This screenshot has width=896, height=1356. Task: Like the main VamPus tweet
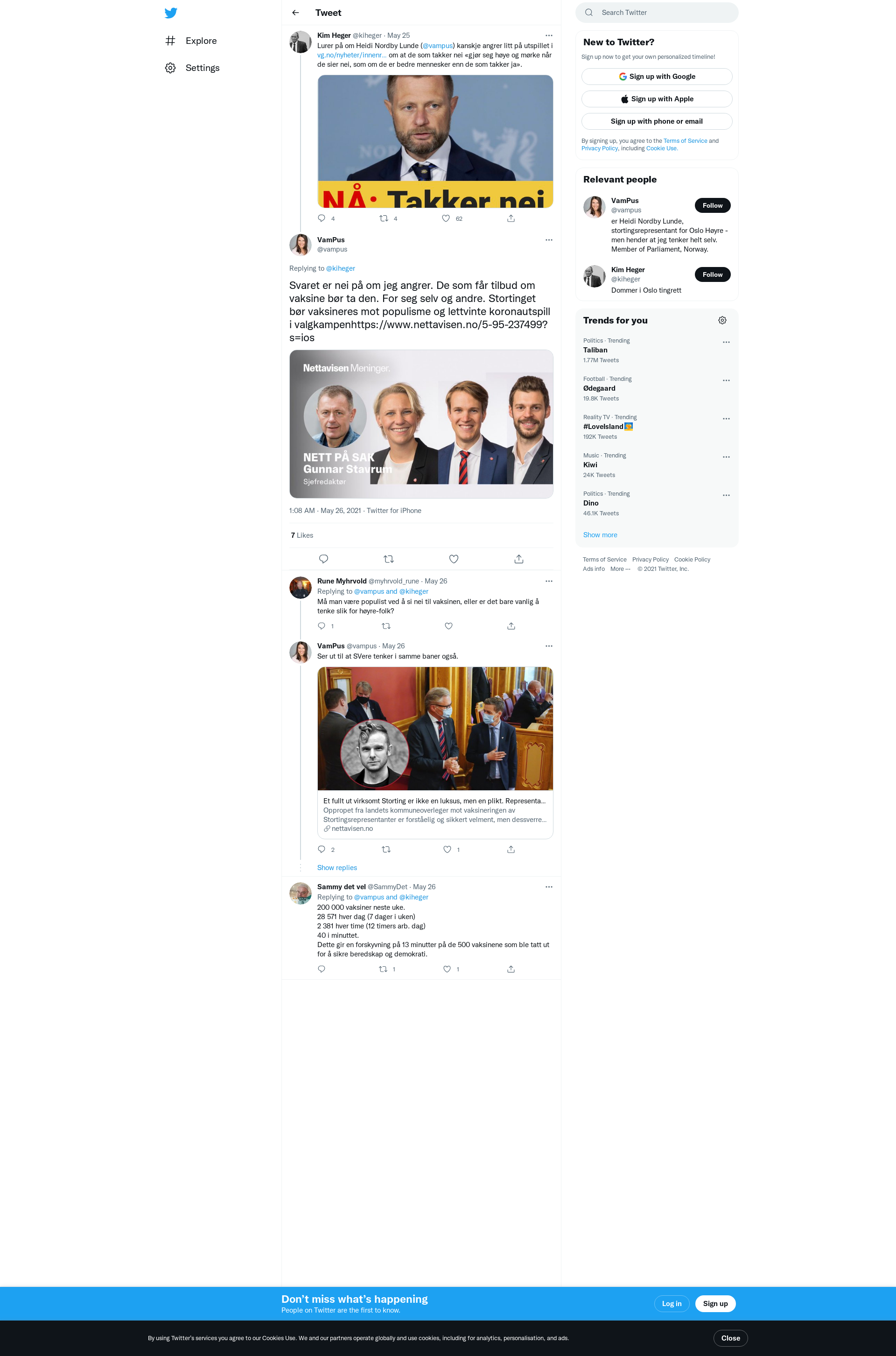coord(454,559)
